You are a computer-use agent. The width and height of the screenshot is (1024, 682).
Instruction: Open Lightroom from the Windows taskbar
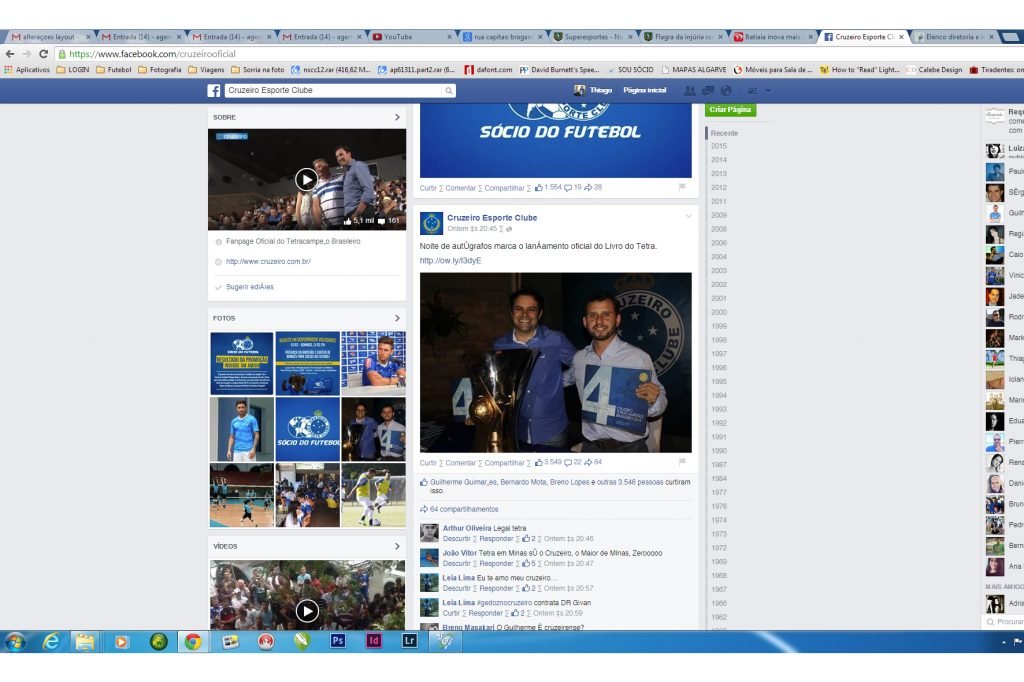click(x=409, y=641)
